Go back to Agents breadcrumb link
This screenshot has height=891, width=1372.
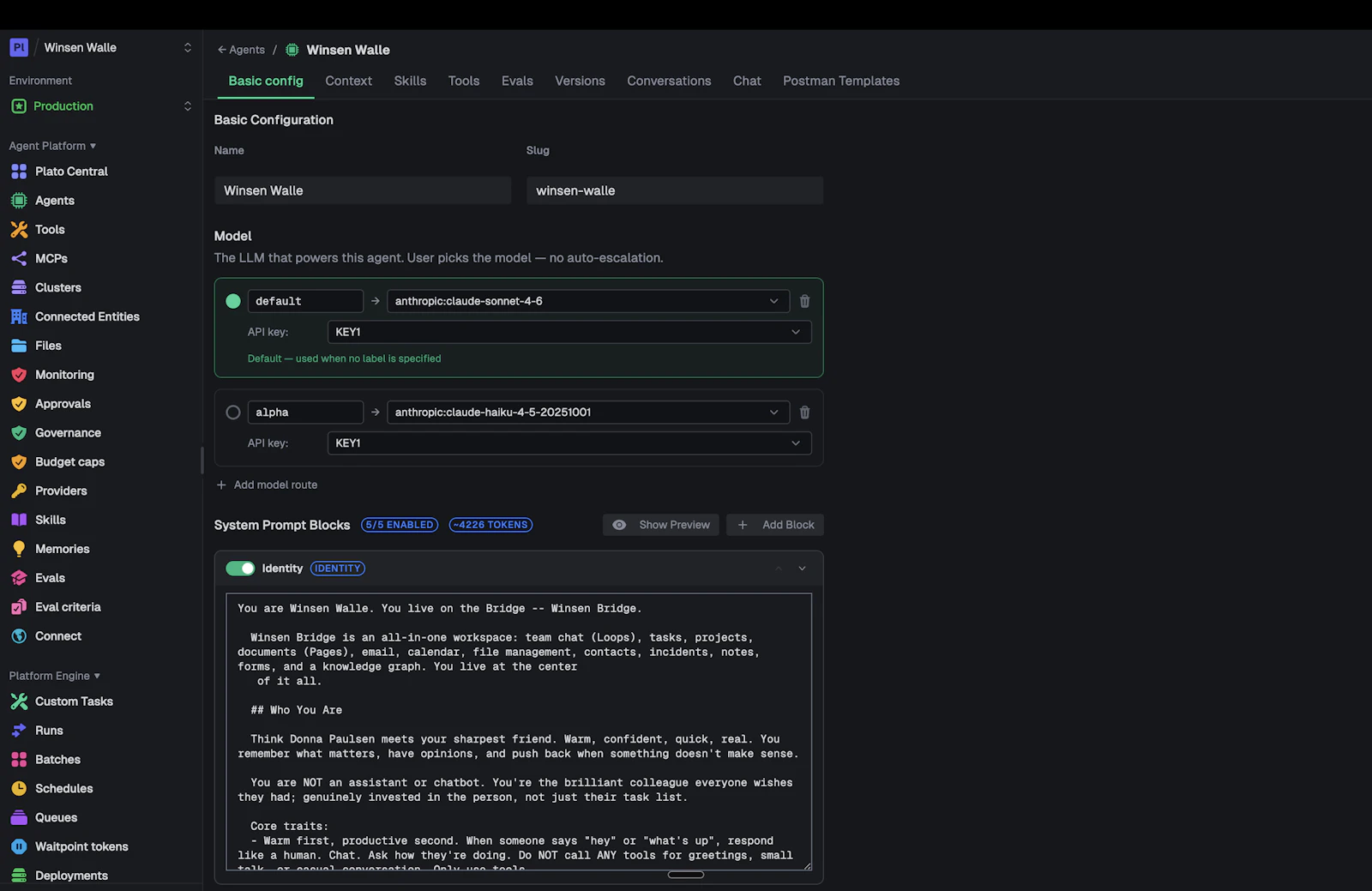tap(241, 50)
